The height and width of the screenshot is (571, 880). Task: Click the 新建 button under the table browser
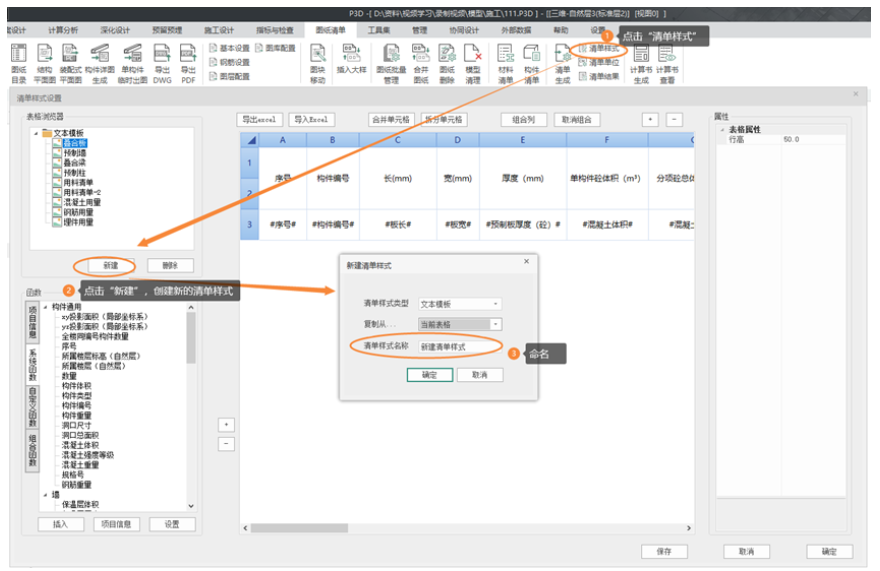click(x=110, y=265)
